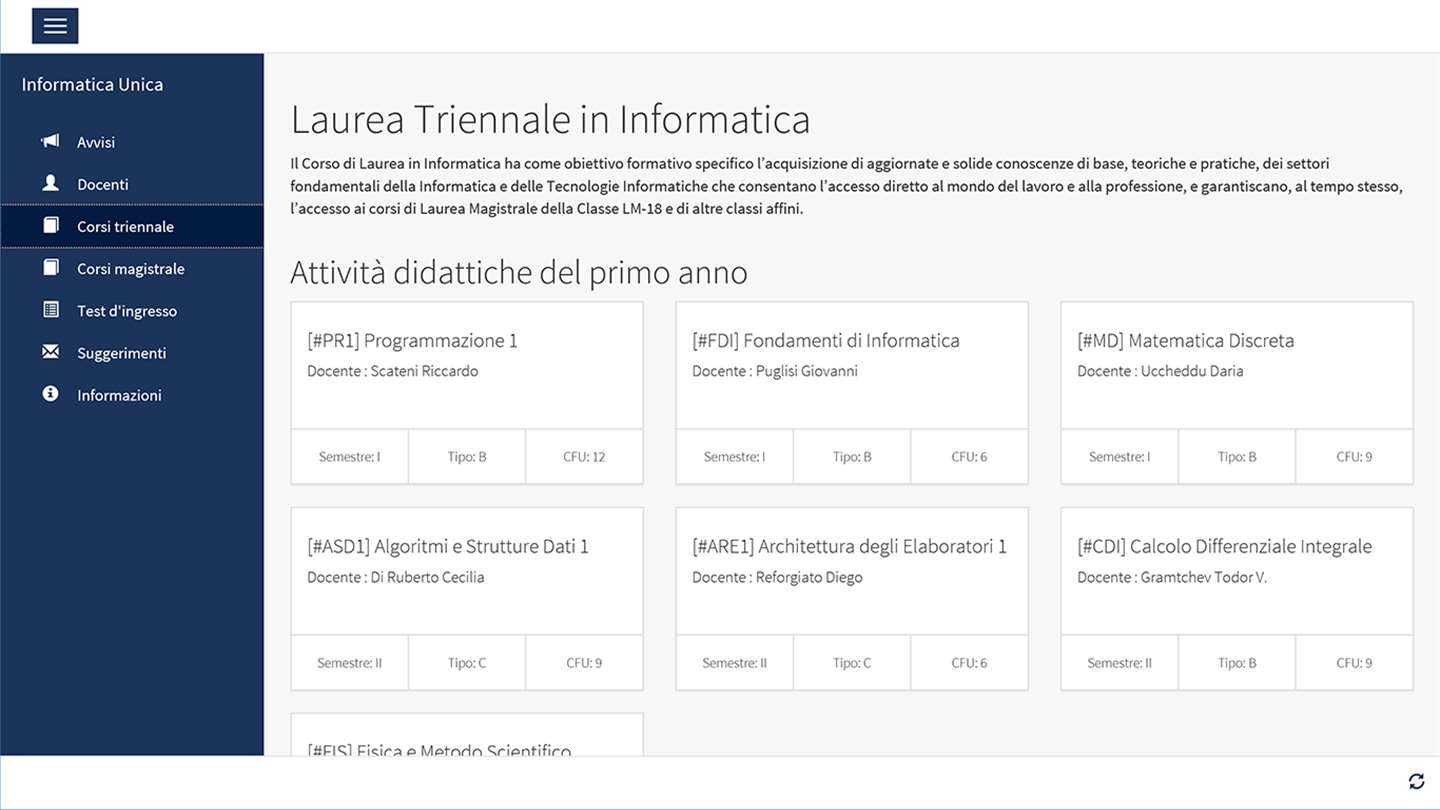
Task: Click the Test d'ingresso list icon
Action: click(x=51, y=309)
